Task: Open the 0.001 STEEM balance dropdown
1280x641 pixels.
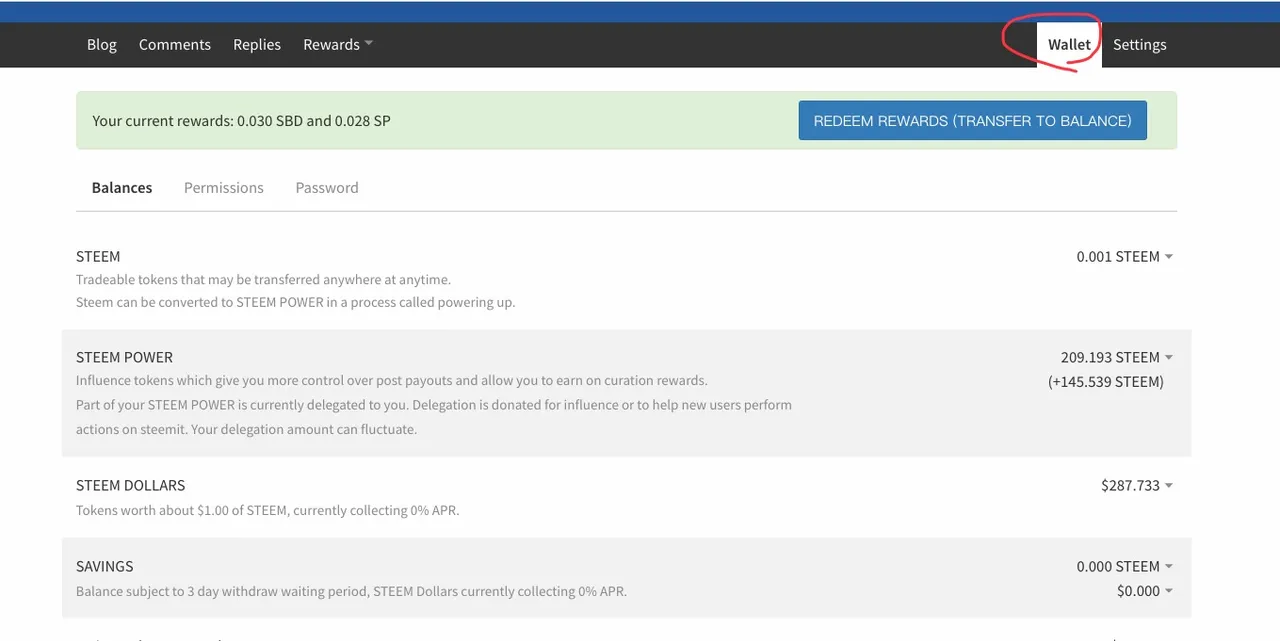Action: point(1124,256)
